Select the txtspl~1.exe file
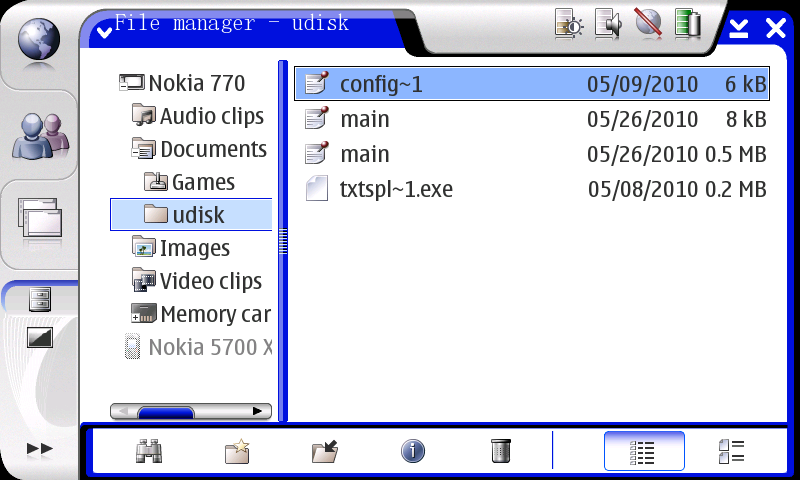Image resolution: width=800 pixels, height=480 pixels. [x=396, y=189]
